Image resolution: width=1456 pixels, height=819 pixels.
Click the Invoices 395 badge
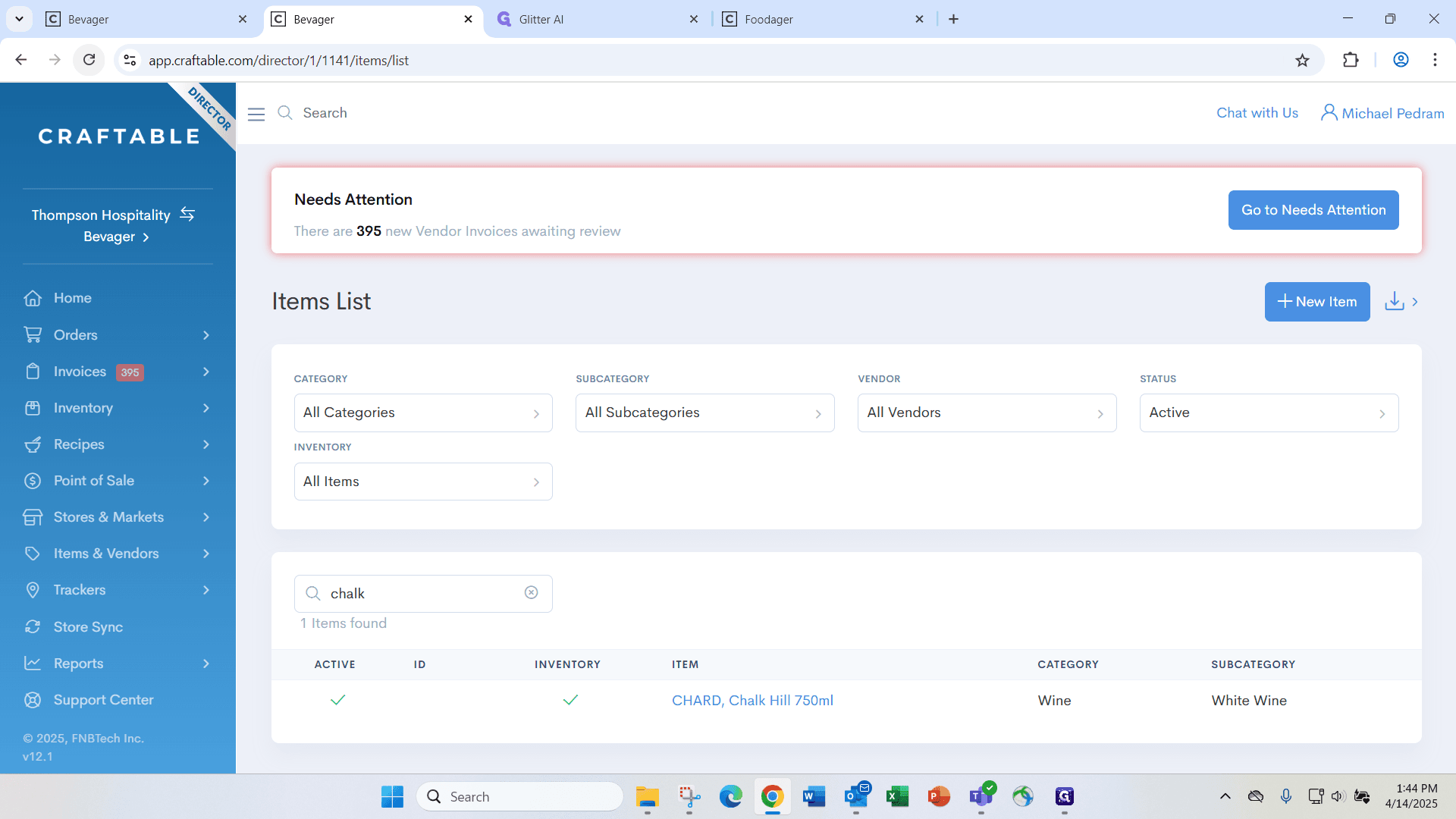(130, 372)
